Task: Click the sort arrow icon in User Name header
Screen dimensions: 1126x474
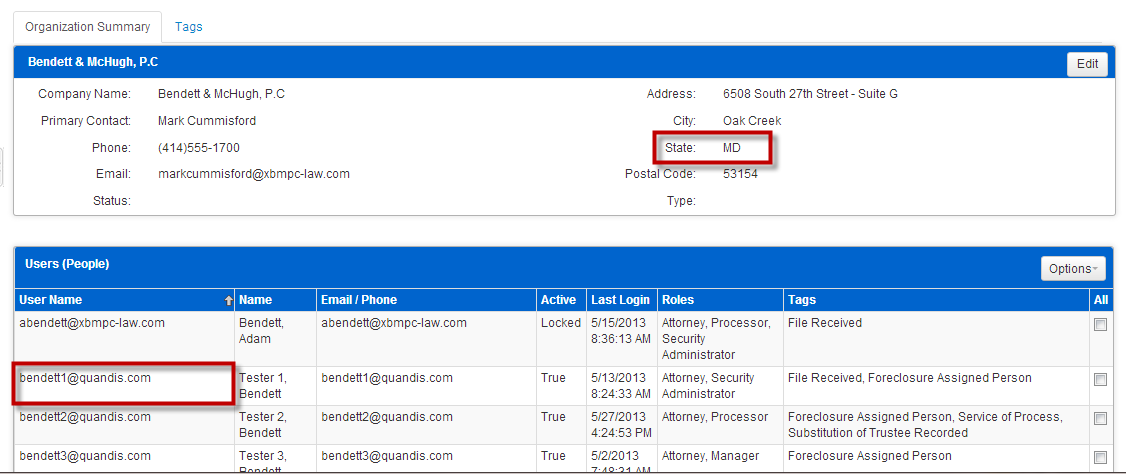Action: pos(228,301)
